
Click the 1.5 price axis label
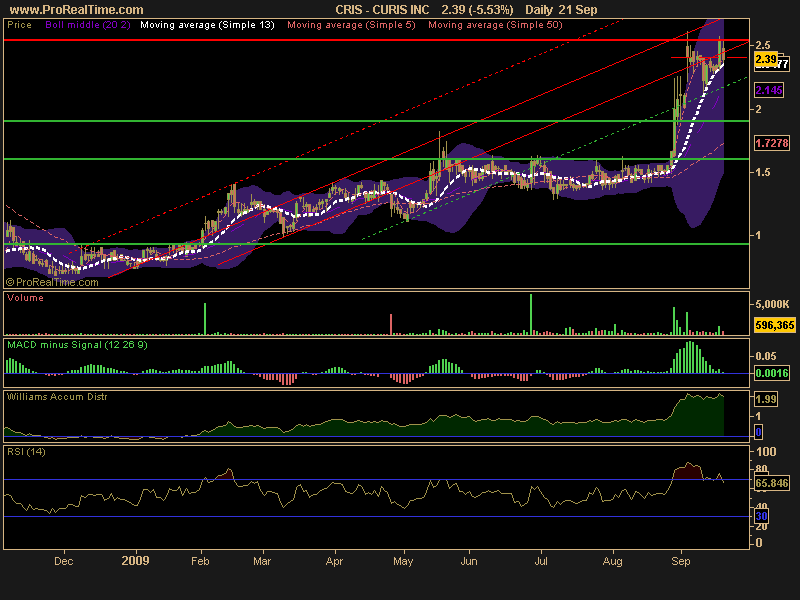click(x=763, y=172)
